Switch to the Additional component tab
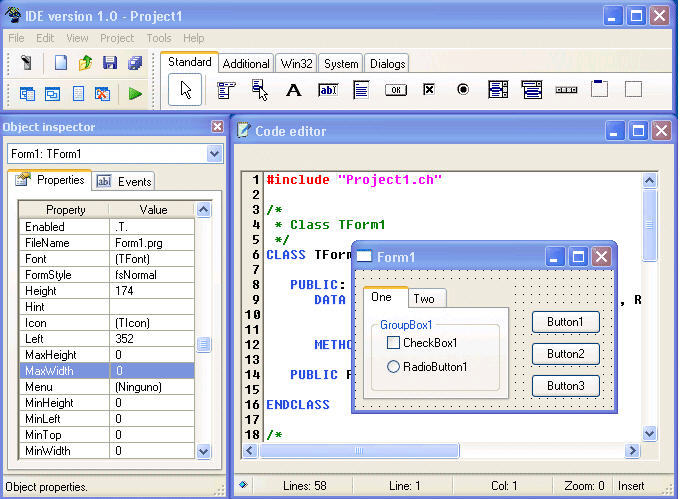This screenshot has height=499, width=680. [246, 64]
